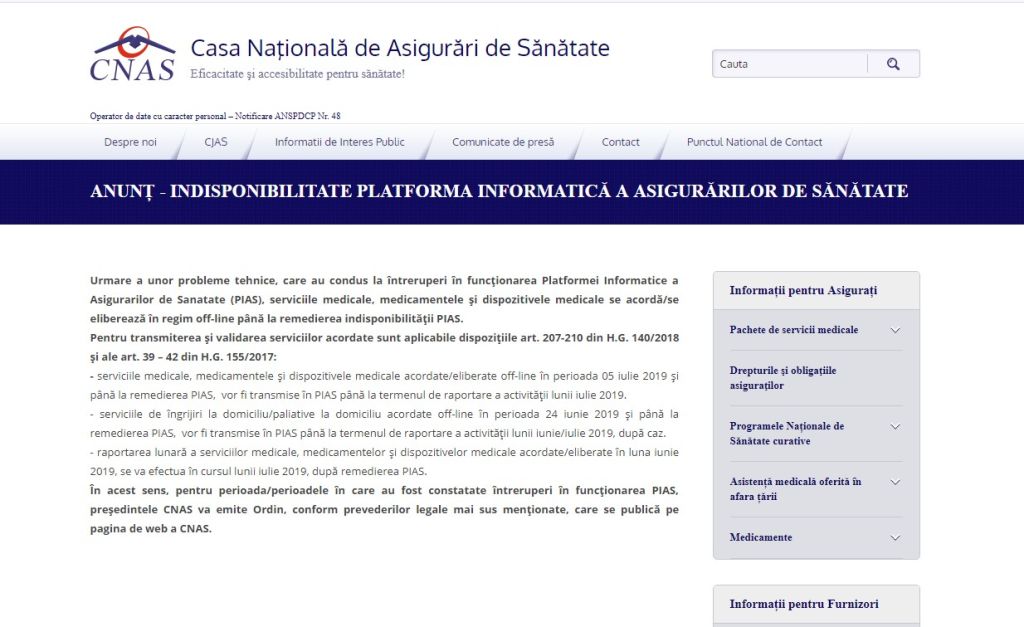Click the line starting 'Pentru transmiterea și validarea'
This screenshot has width=1024, height=627.
(384, 338)
